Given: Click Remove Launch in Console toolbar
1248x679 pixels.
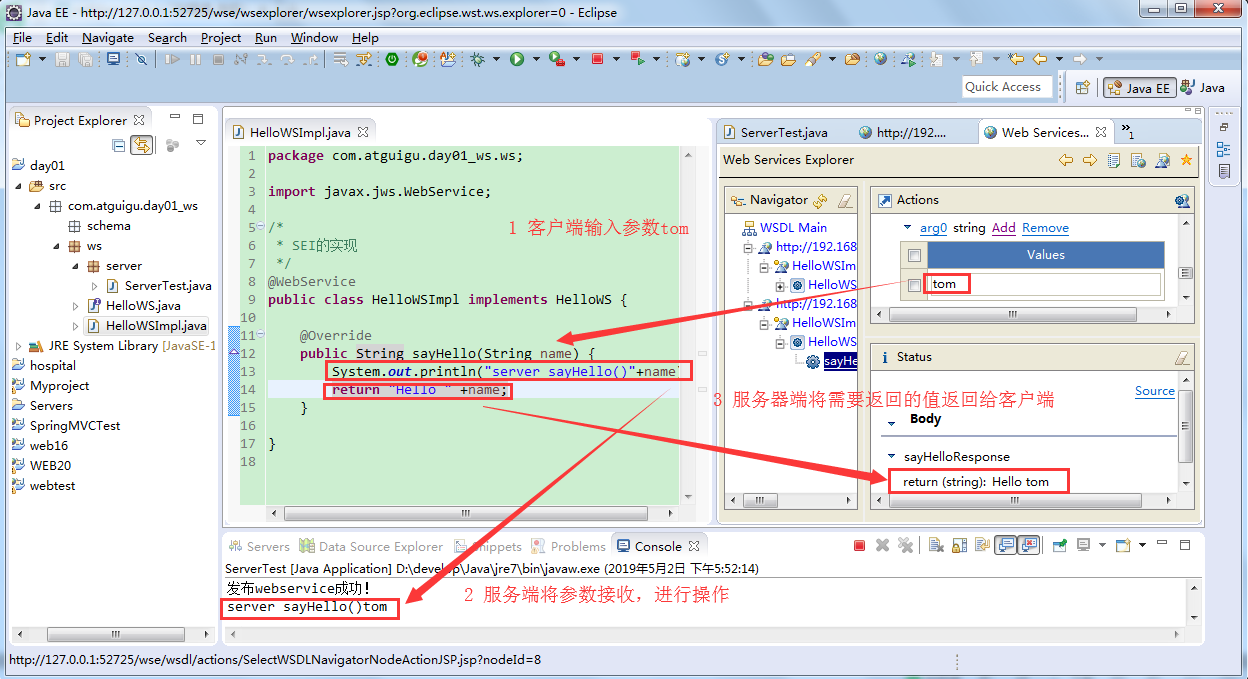Looking at the screenshot, I should (882, 546).
